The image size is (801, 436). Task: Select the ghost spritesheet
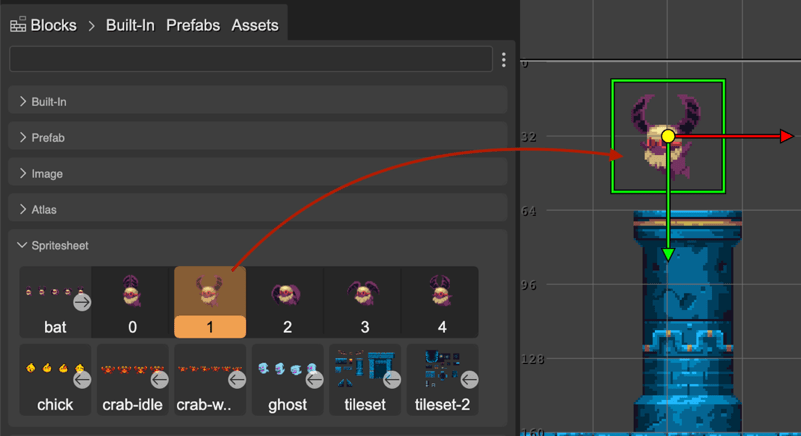click(287, 380)
